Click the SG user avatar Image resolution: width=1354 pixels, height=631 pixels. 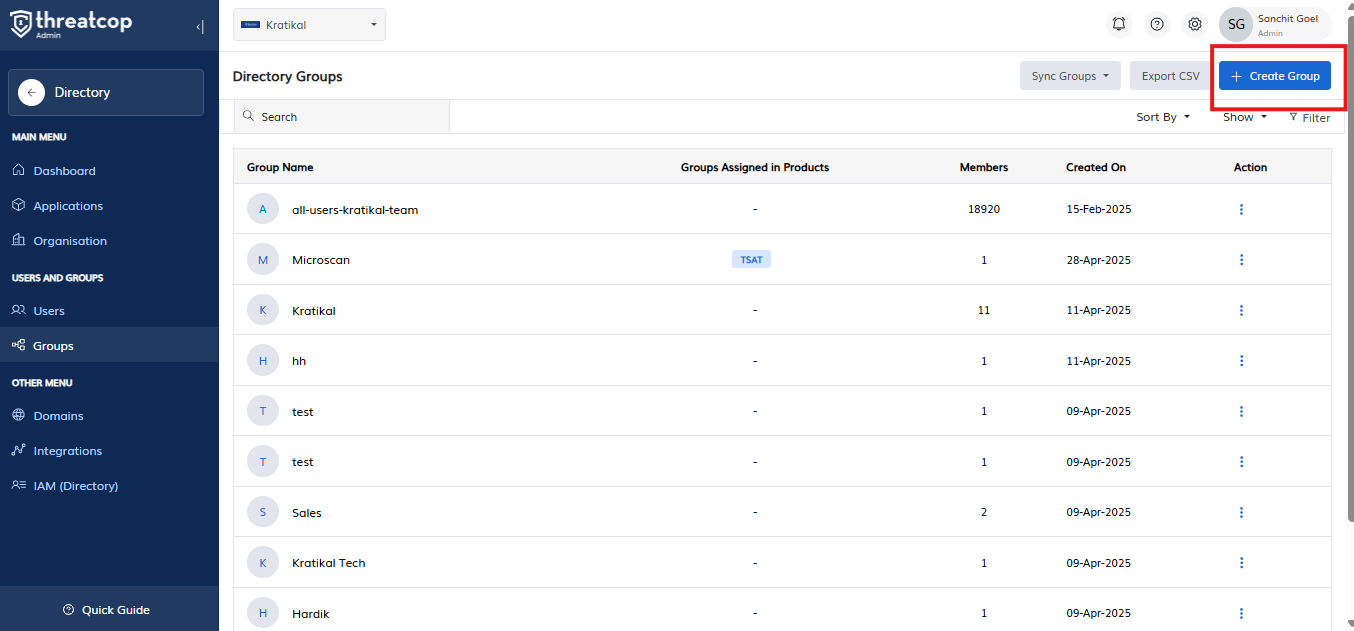[1236, 24]
